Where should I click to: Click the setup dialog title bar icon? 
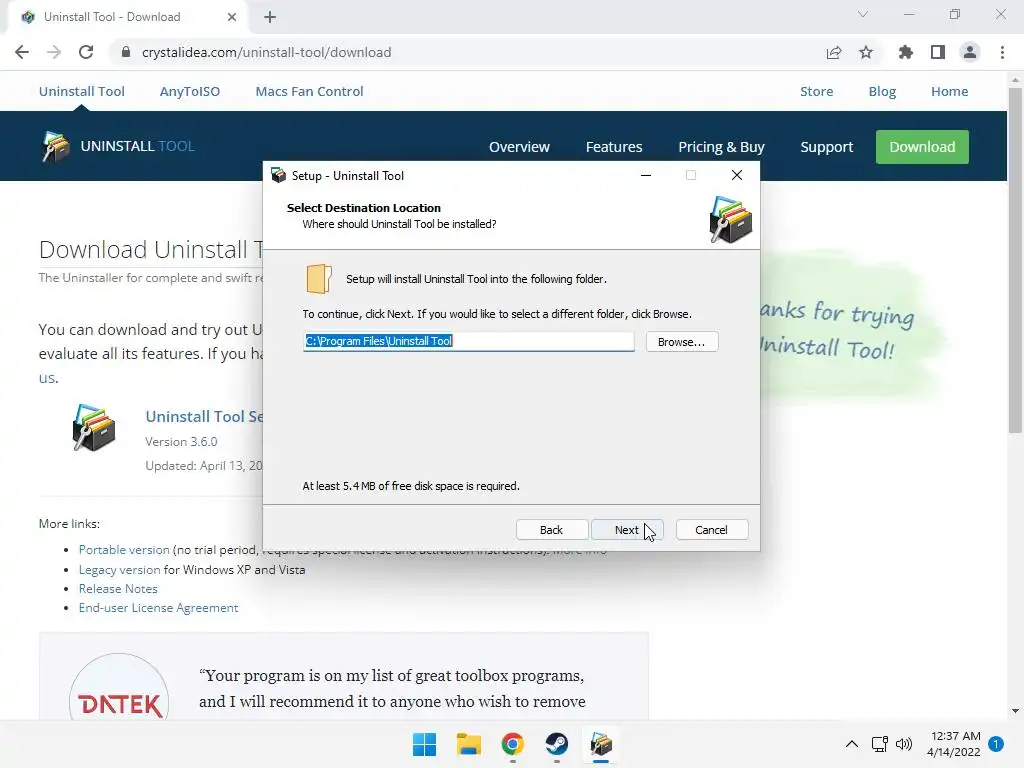coord(278,175)
